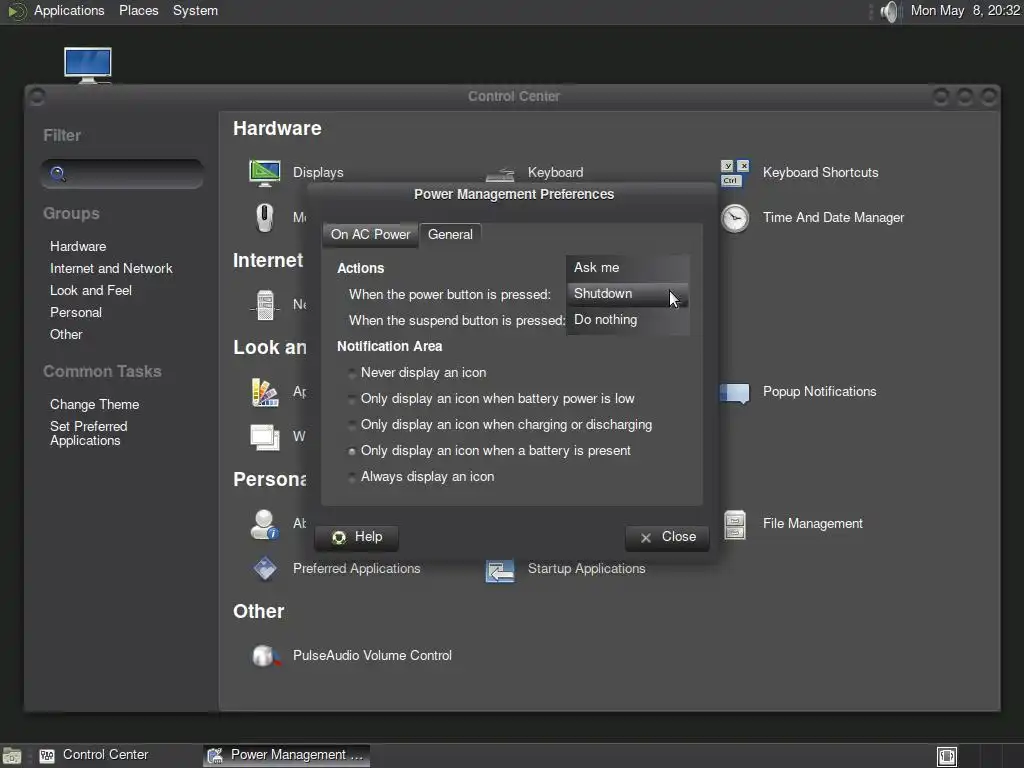Click the Help button in Power Management
Image resolution: width=1024 pixels, height=768 pixels.
point(357,537)
